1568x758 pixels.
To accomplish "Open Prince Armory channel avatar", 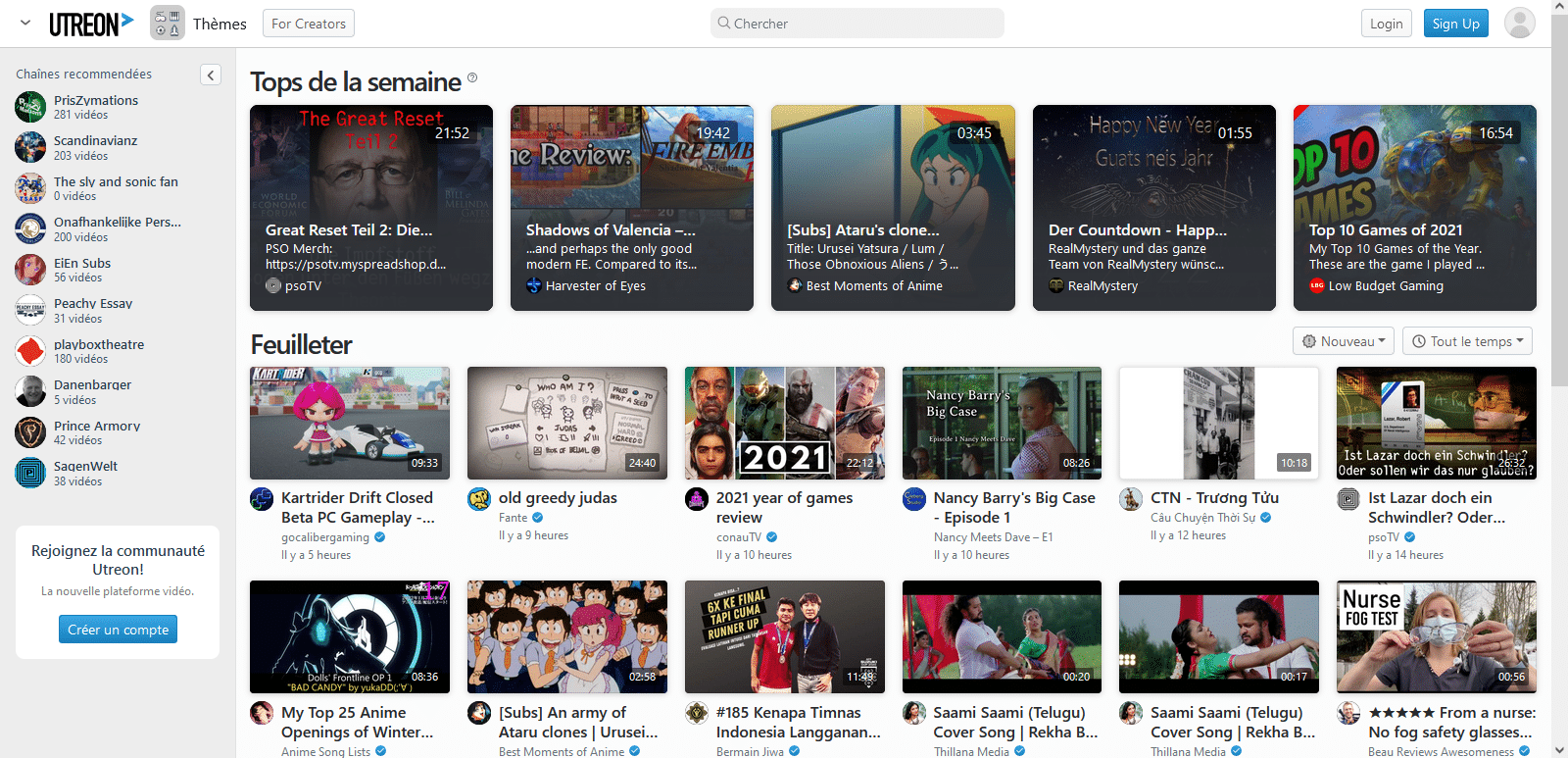I will tap(30, 432).
